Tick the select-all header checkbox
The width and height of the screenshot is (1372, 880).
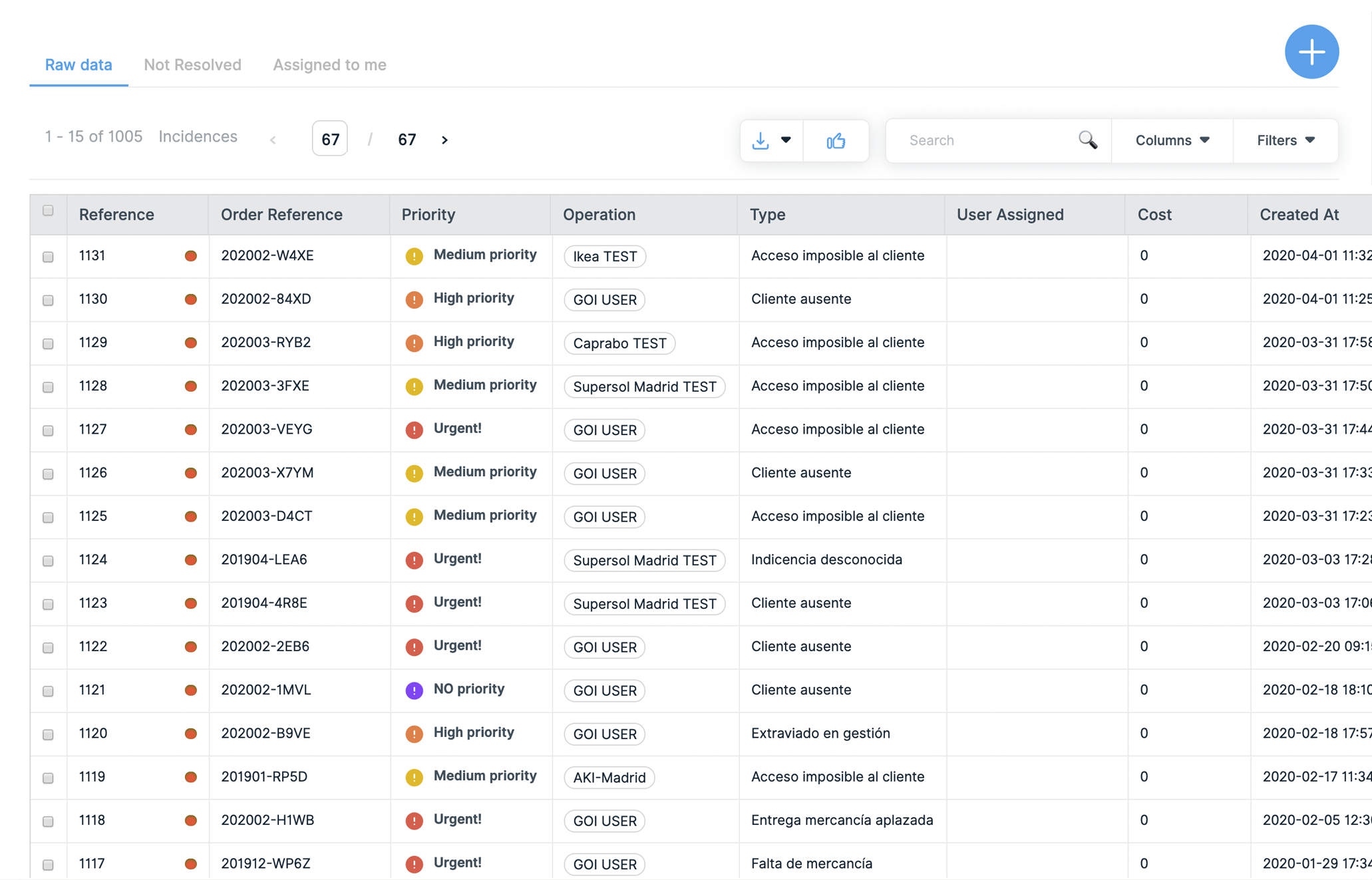click(48, 211)
